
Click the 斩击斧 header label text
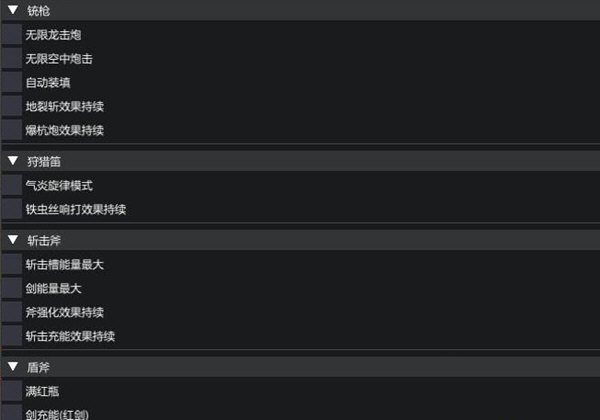pyautogui.click(x=44, y=241)
